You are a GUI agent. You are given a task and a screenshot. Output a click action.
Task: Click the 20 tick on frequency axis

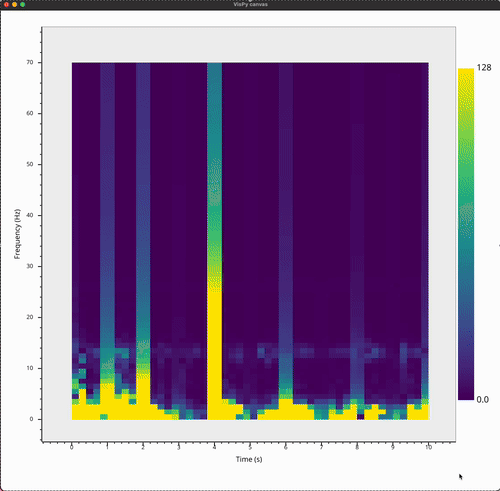pyautogui.click(x=30, y=317)
